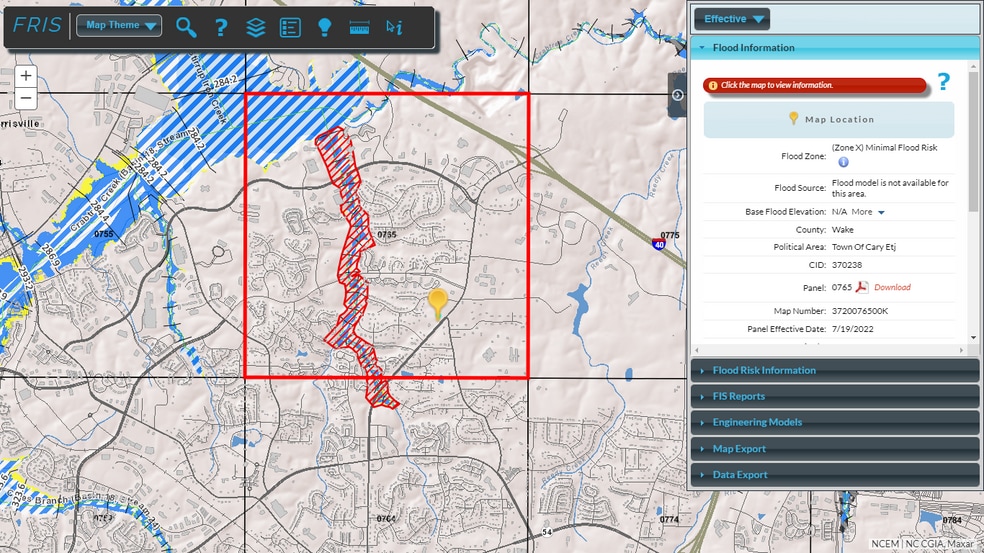Expand the FIS Reports section
984x553 pixels.
[x=738, y=396]
